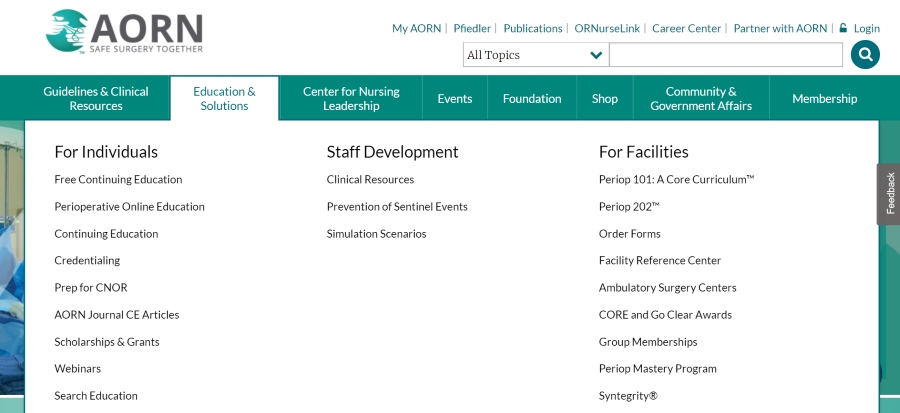Click the lock icon beside Login
This screenshot has width=900, height=413.
pyautogui.click(x=843, y=28)
